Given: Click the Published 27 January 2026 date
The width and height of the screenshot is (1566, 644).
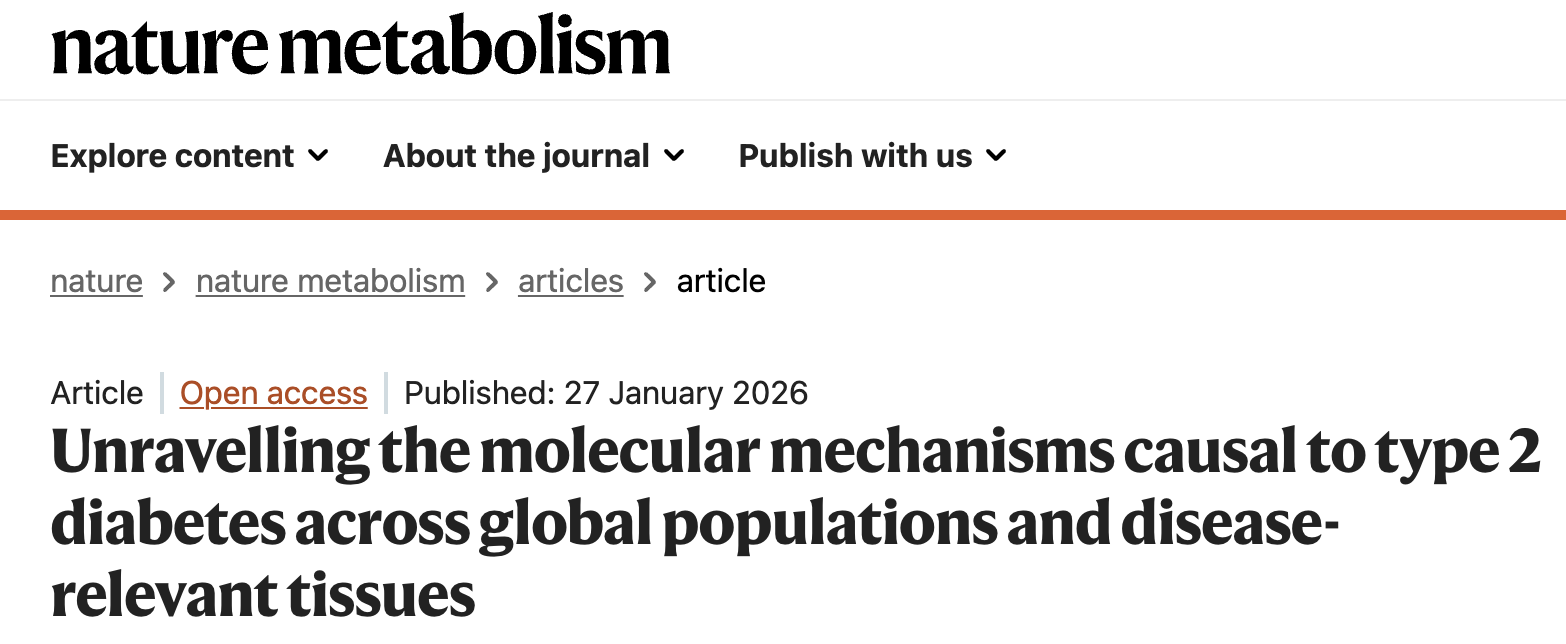Looking at the screenshot, I should pyautogui.click(x=606, y=393).
